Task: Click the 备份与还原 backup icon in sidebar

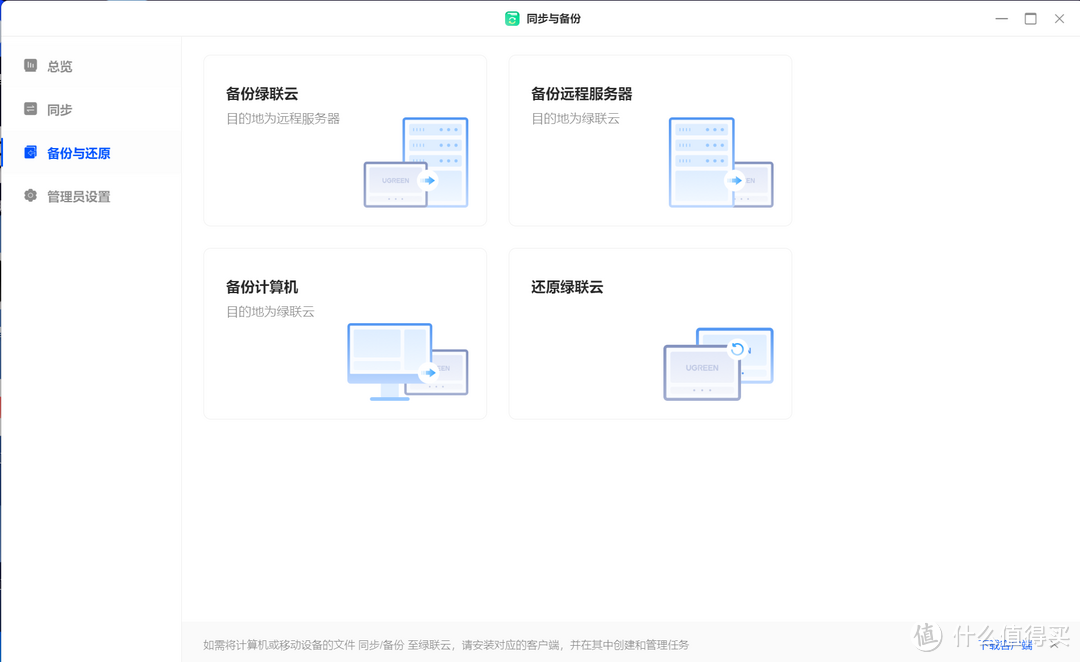Action: [30, 152]
